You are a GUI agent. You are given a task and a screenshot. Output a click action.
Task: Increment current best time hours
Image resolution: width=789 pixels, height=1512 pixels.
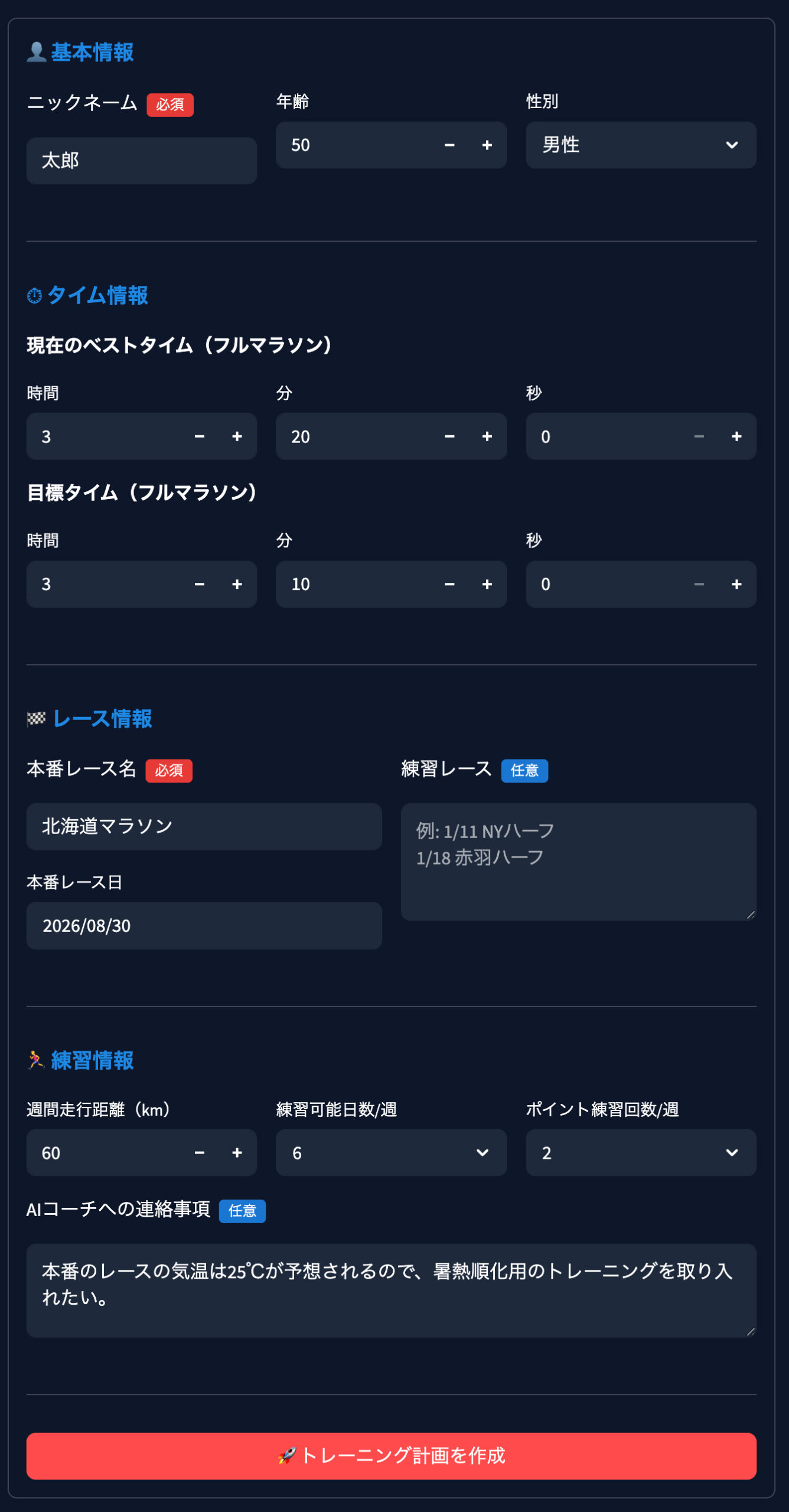(x=237, y=436)
